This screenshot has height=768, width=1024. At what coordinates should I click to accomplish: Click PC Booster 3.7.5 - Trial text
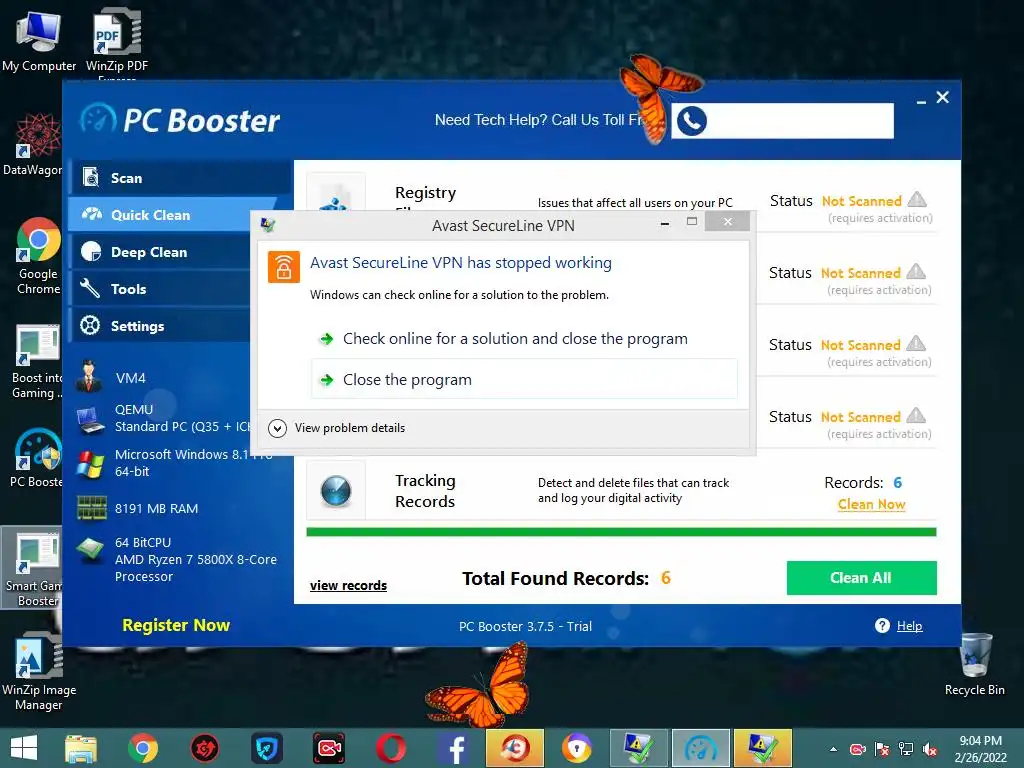pyautogui.click(x=525, y=626)
